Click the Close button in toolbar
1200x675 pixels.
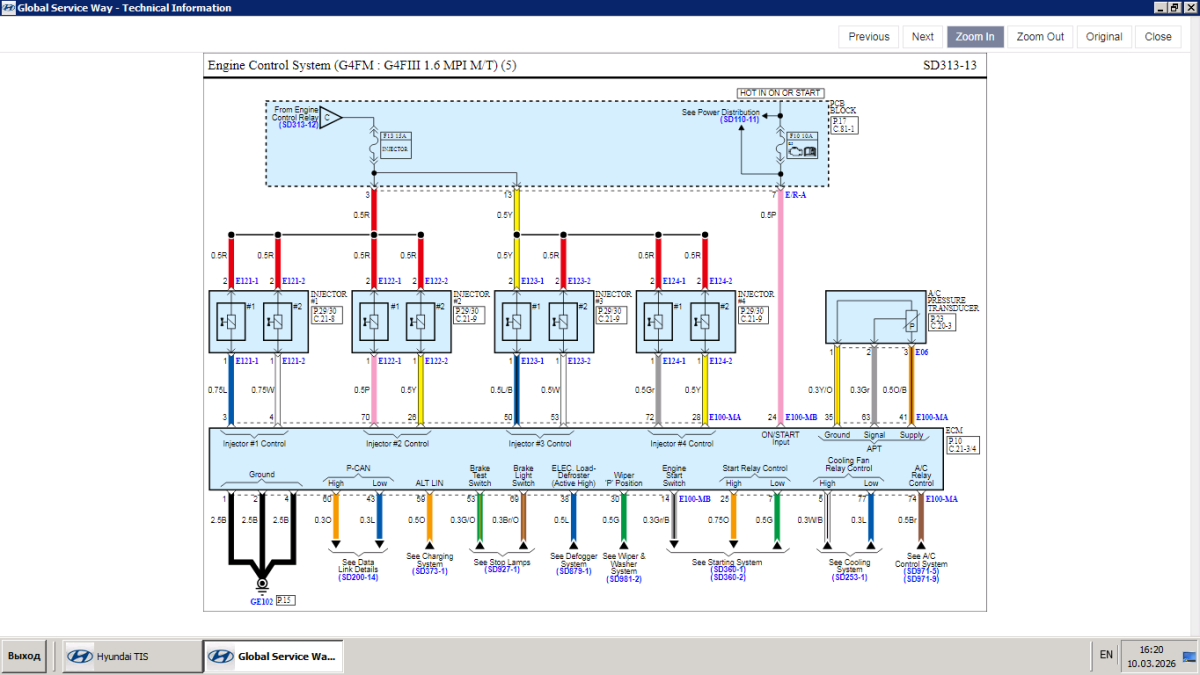1157,37
